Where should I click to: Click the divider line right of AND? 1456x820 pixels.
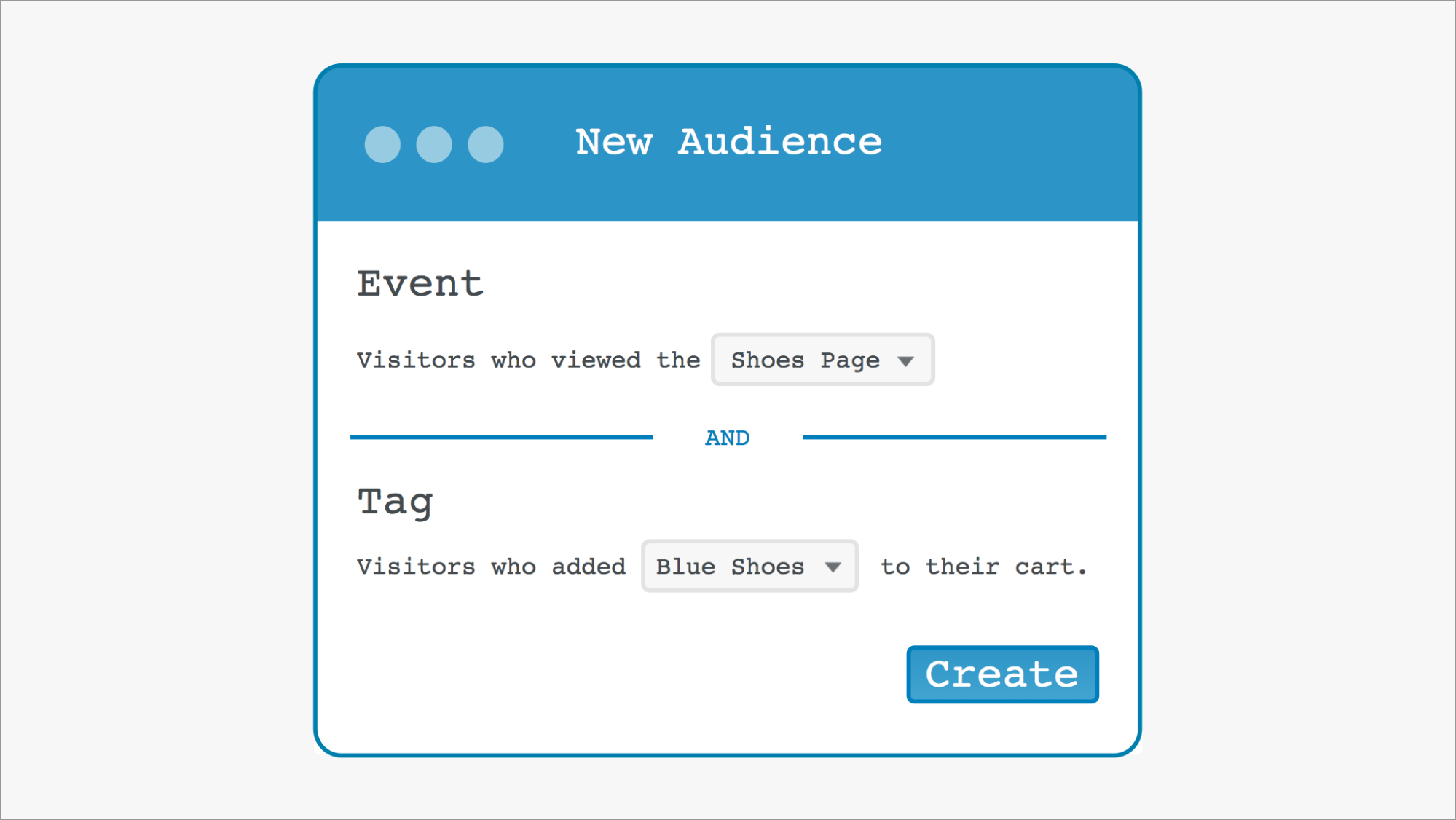click(954, 437)
